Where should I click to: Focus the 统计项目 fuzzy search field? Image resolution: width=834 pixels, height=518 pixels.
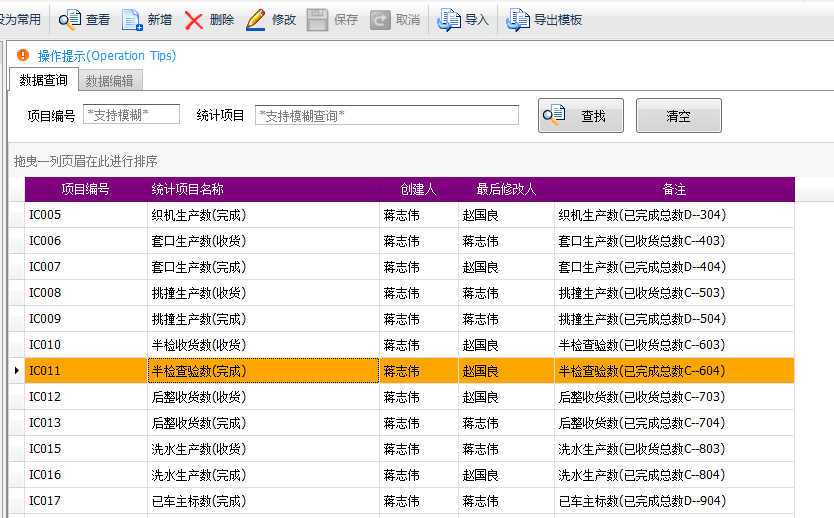pyautogui.click(x=387, y=115)
